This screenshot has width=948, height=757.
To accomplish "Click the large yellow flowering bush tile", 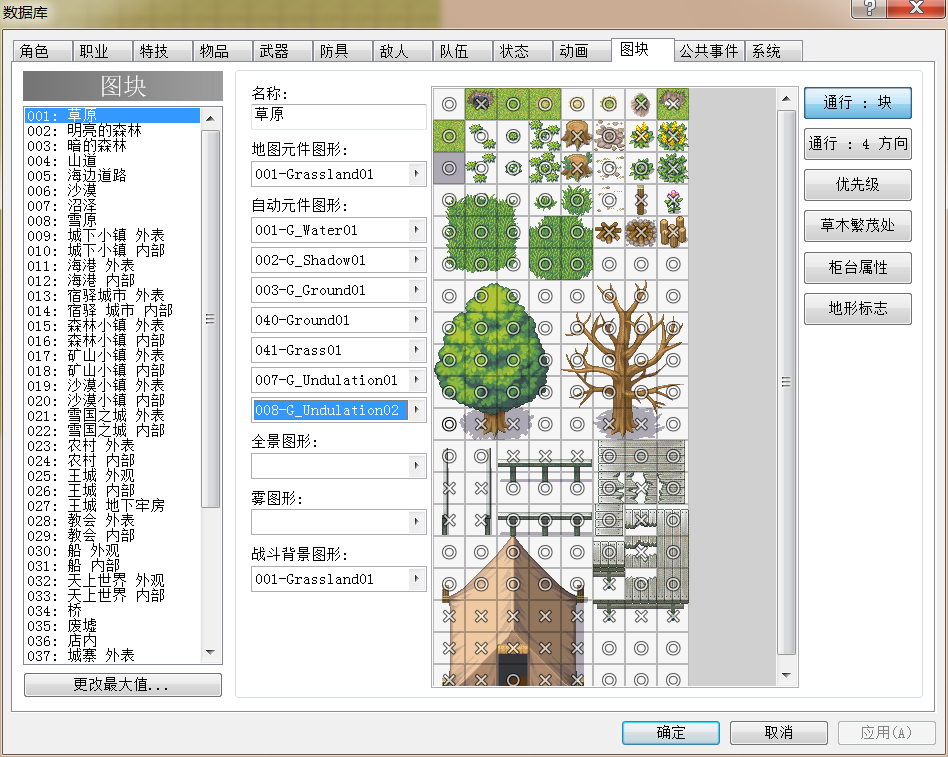I will tap(673, 136).
